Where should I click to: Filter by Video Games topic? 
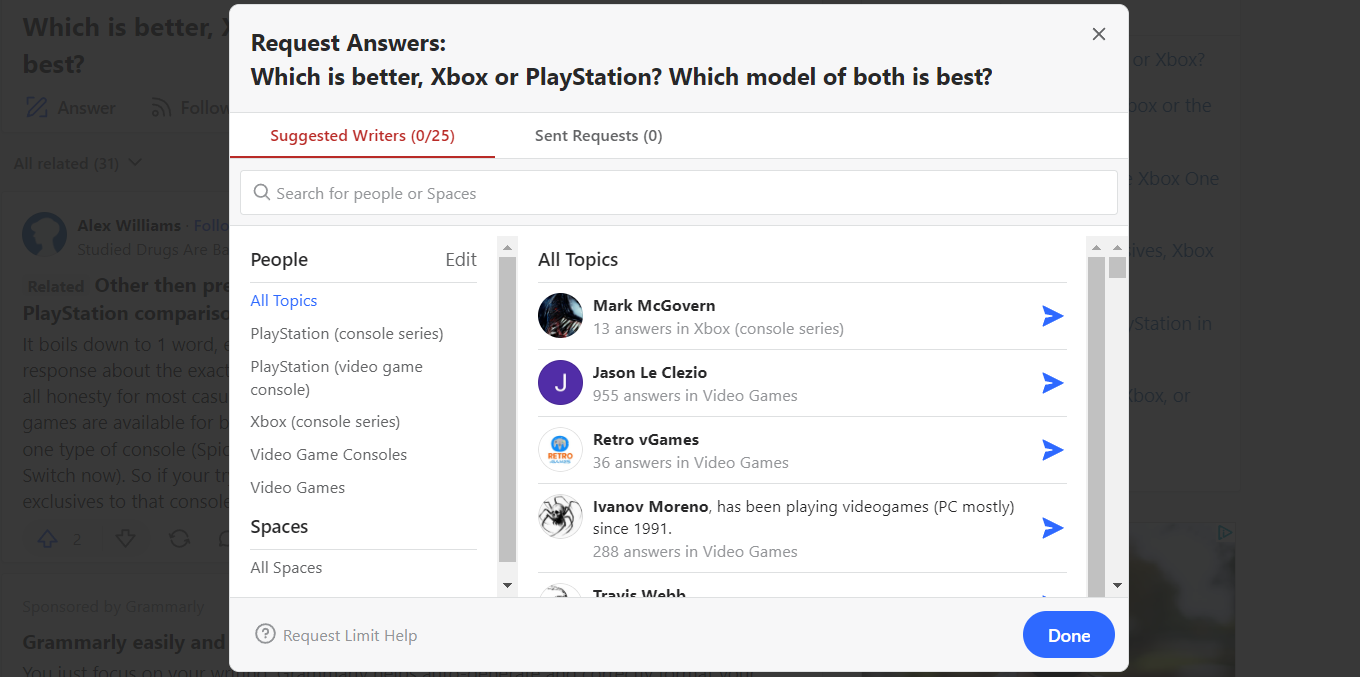point(298,487)
